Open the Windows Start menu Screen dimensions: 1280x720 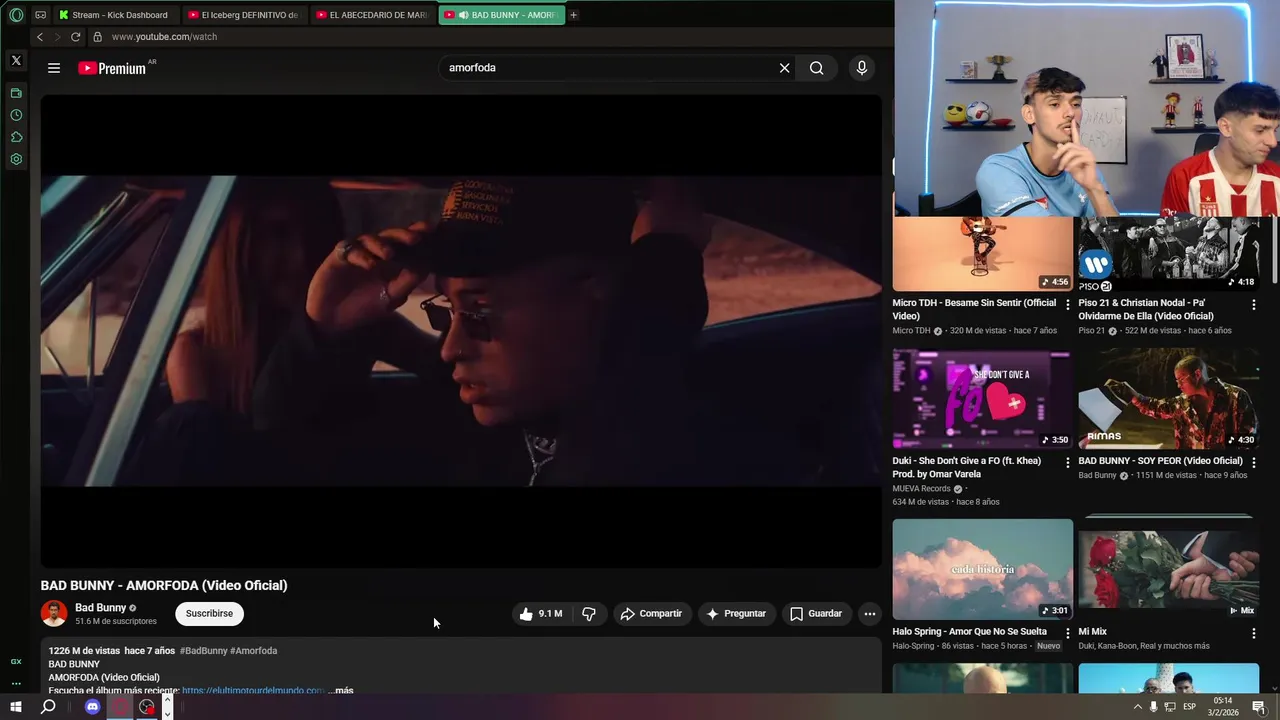[16, 707]
